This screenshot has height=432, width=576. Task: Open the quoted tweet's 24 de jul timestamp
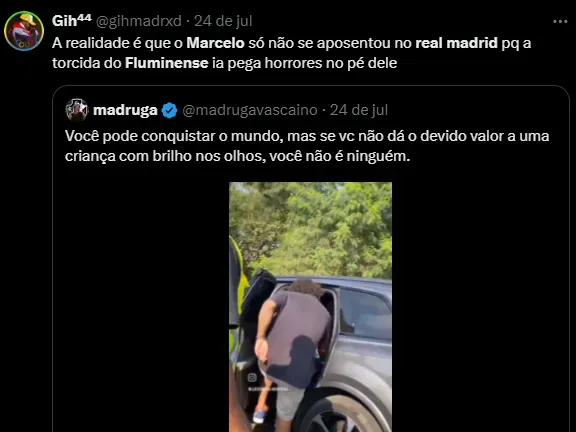point(359,110)
